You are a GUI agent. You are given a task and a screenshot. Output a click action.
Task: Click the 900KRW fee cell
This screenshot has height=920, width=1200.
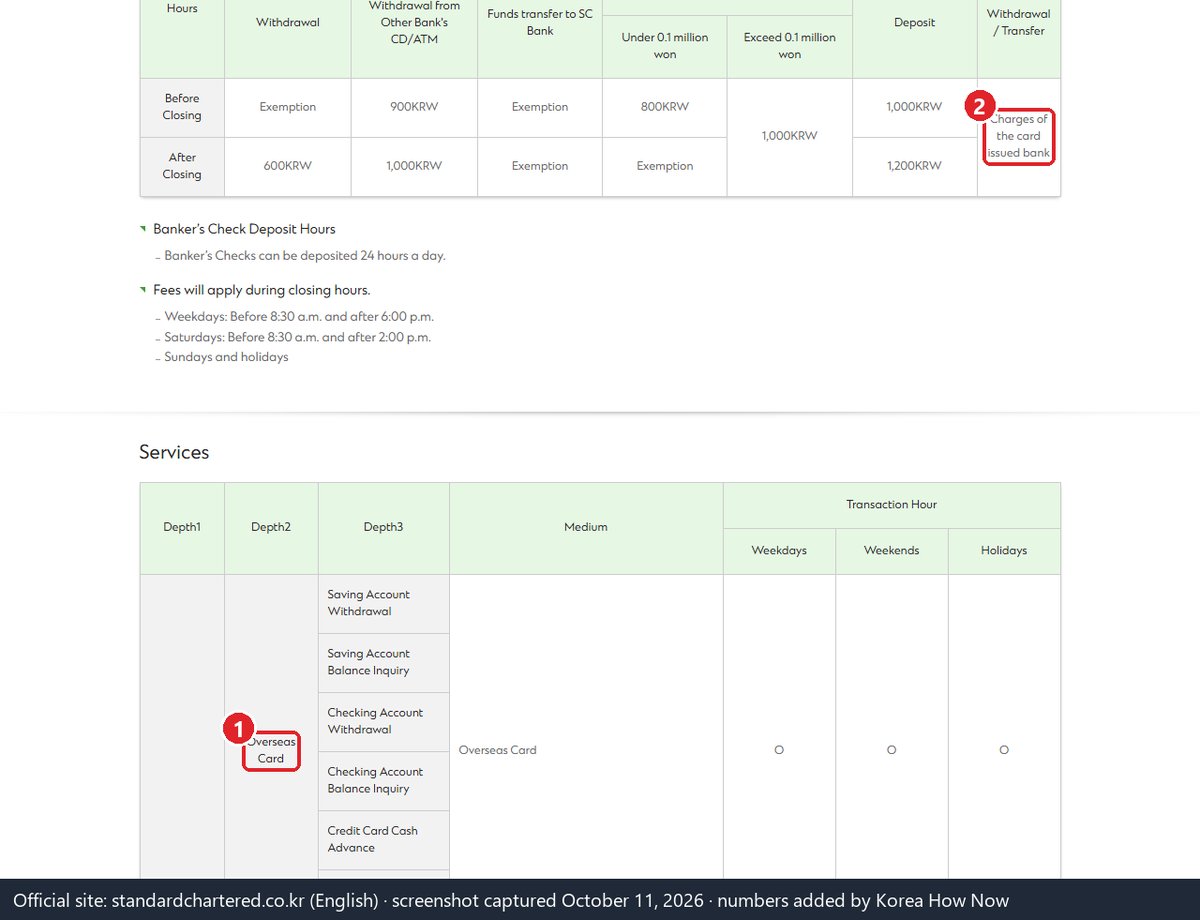(414, 107)
